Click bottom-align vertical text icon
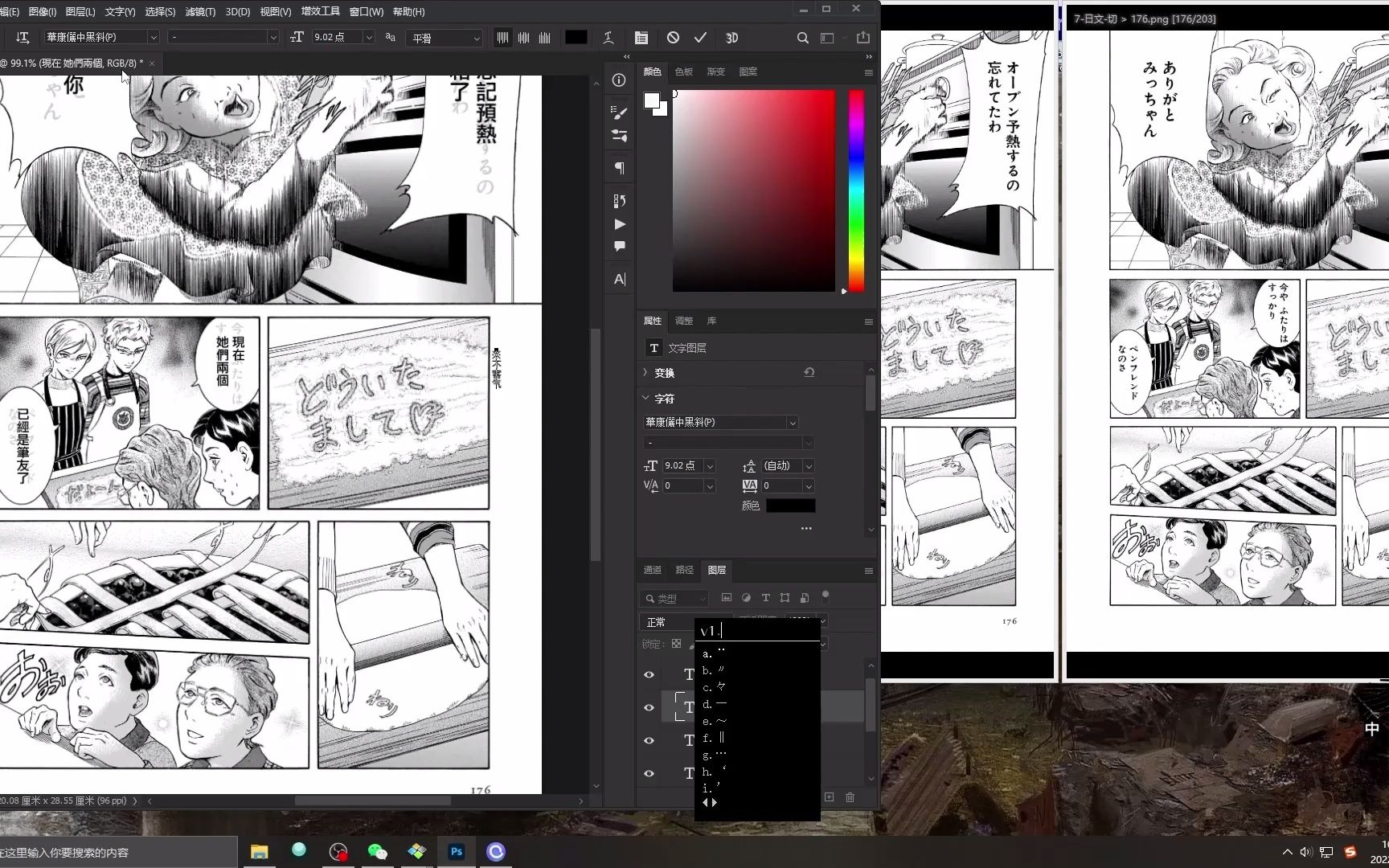1389x868 pixels. click(545, 38)
